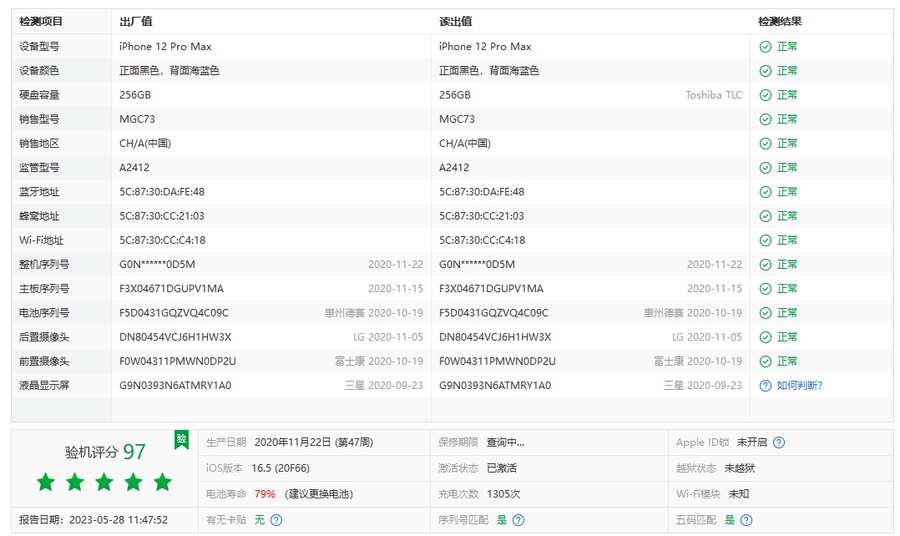Select factory front camera serial F0W04311PMWN0DP2U
Image resolution: width=900 pixels, height=536 pixels.
tap(177, 361)
